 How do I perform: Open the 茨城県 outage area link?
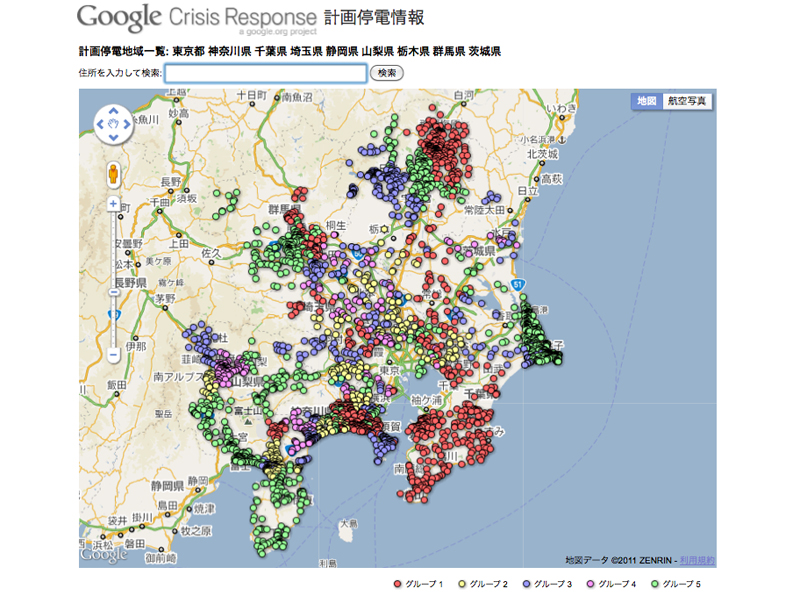tap(485, 51)
